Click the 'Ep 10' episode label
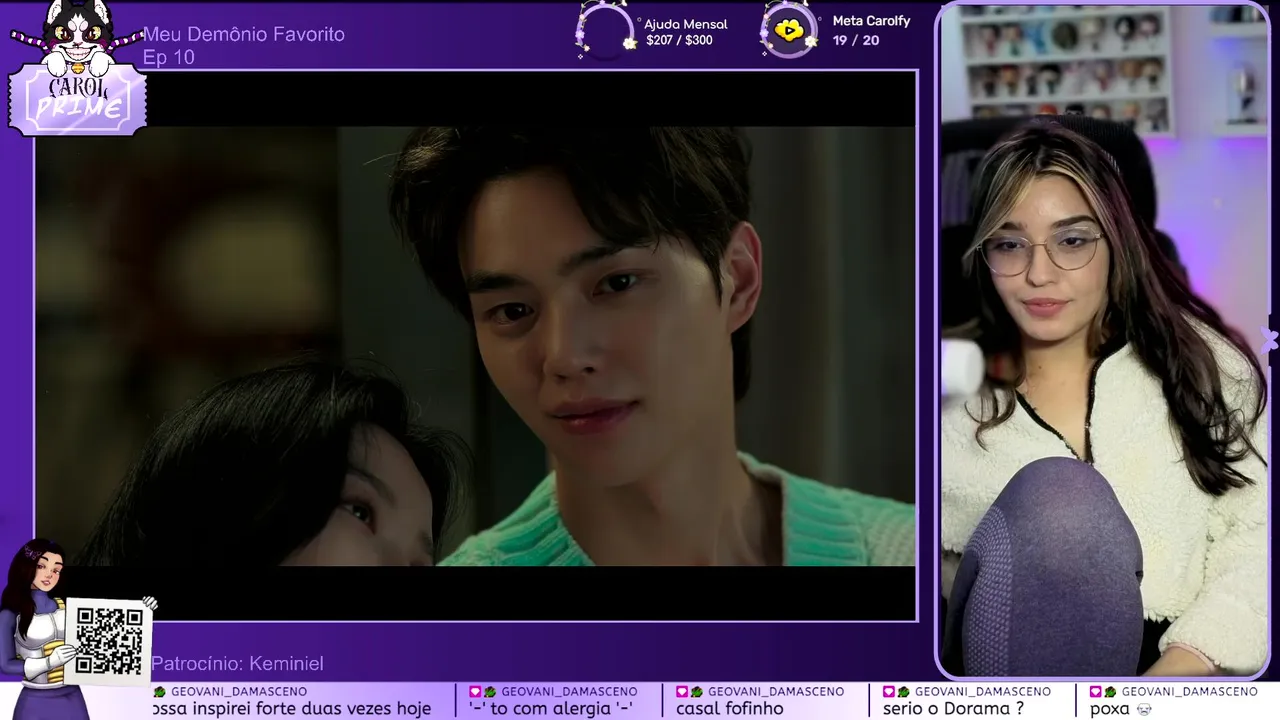 (x=169, y=58)
